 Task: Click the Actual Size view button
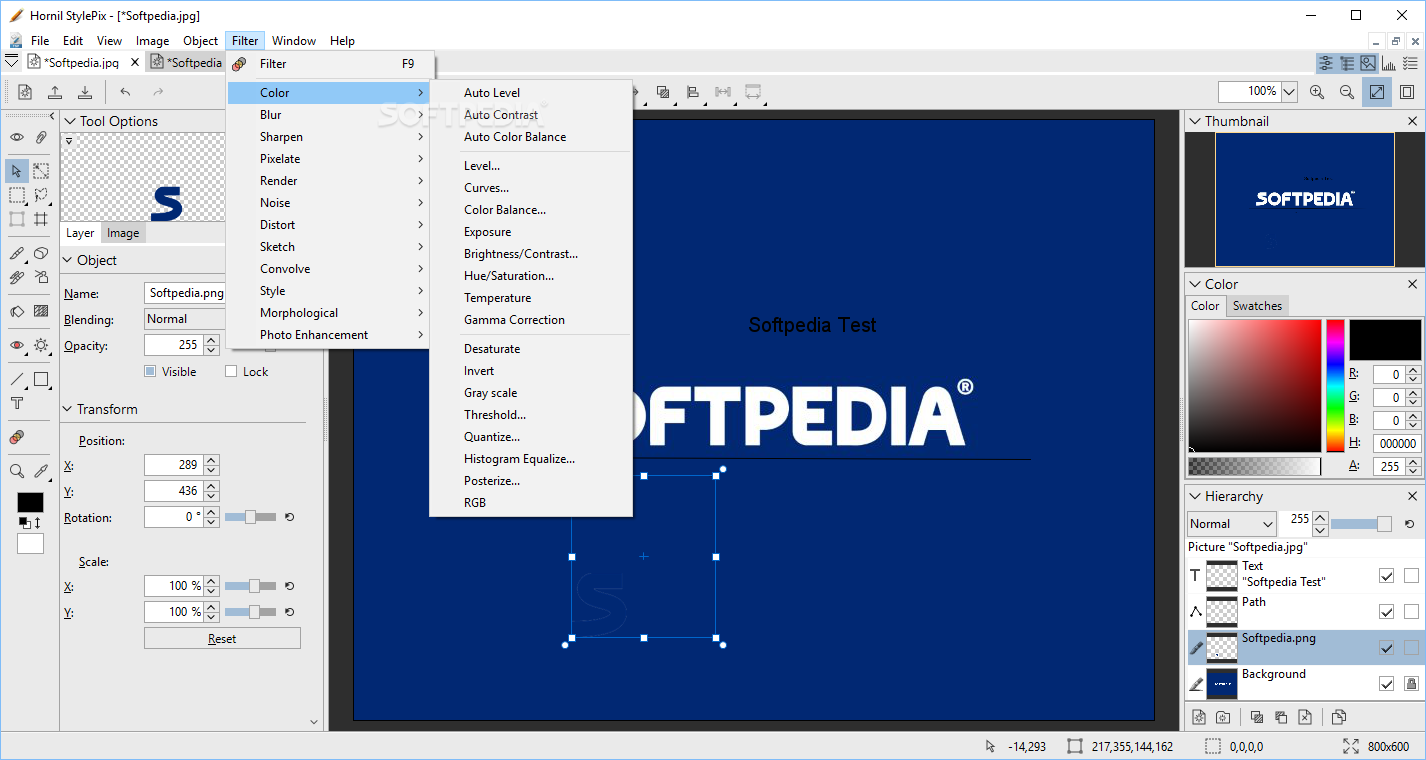[1407, 92]
